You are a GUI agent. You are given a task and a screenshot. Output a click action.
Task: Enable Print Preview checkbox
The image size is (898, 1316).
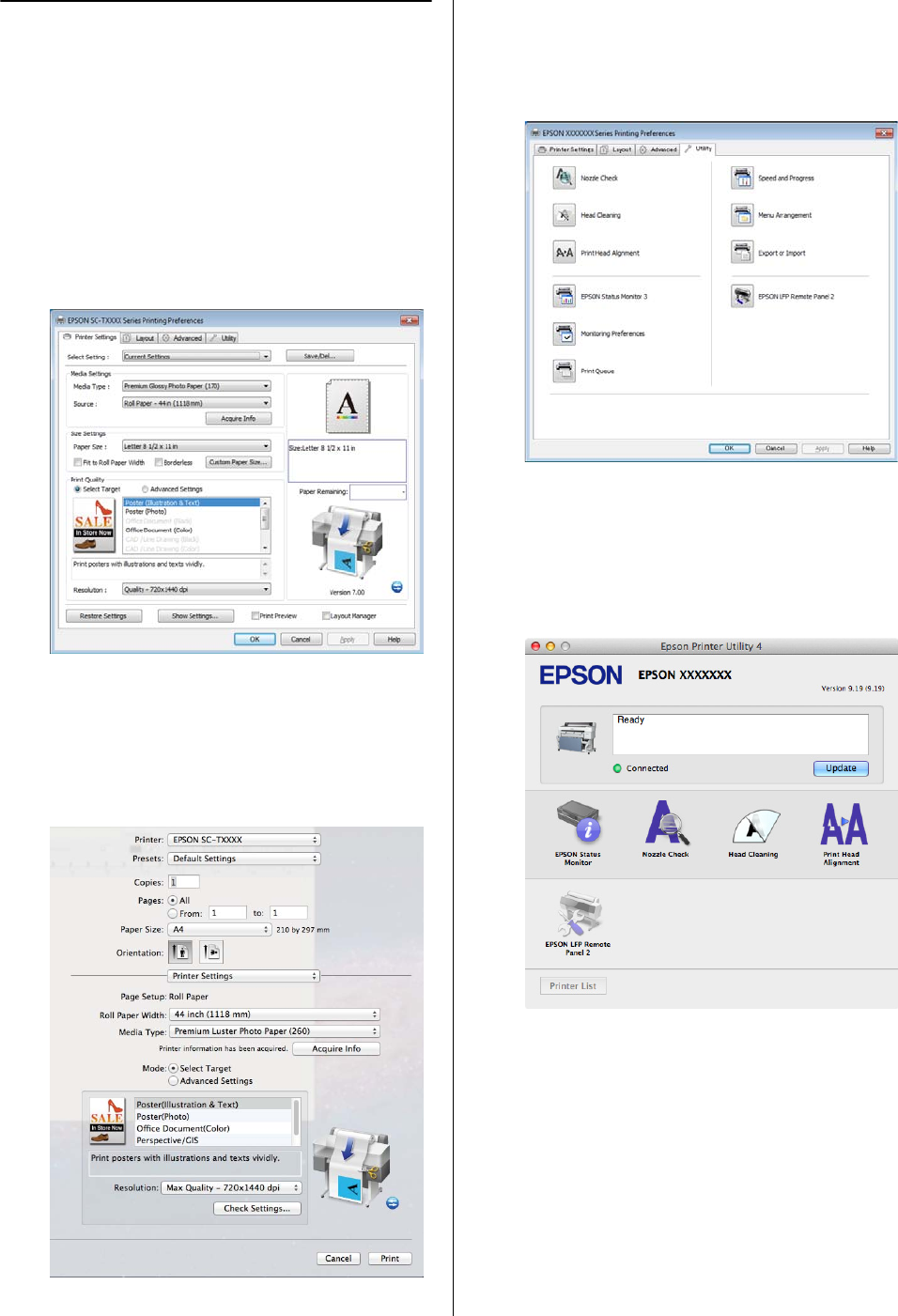coord(255,616)
